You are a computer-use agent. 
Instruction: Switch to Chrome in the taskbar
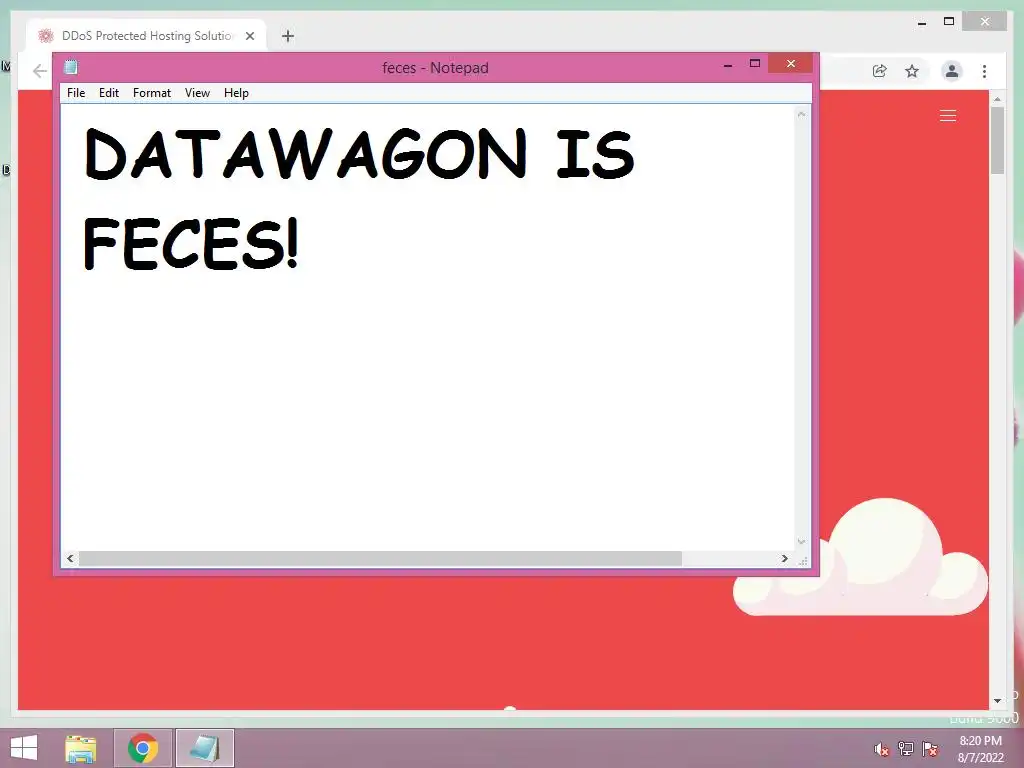coord(143,748)
